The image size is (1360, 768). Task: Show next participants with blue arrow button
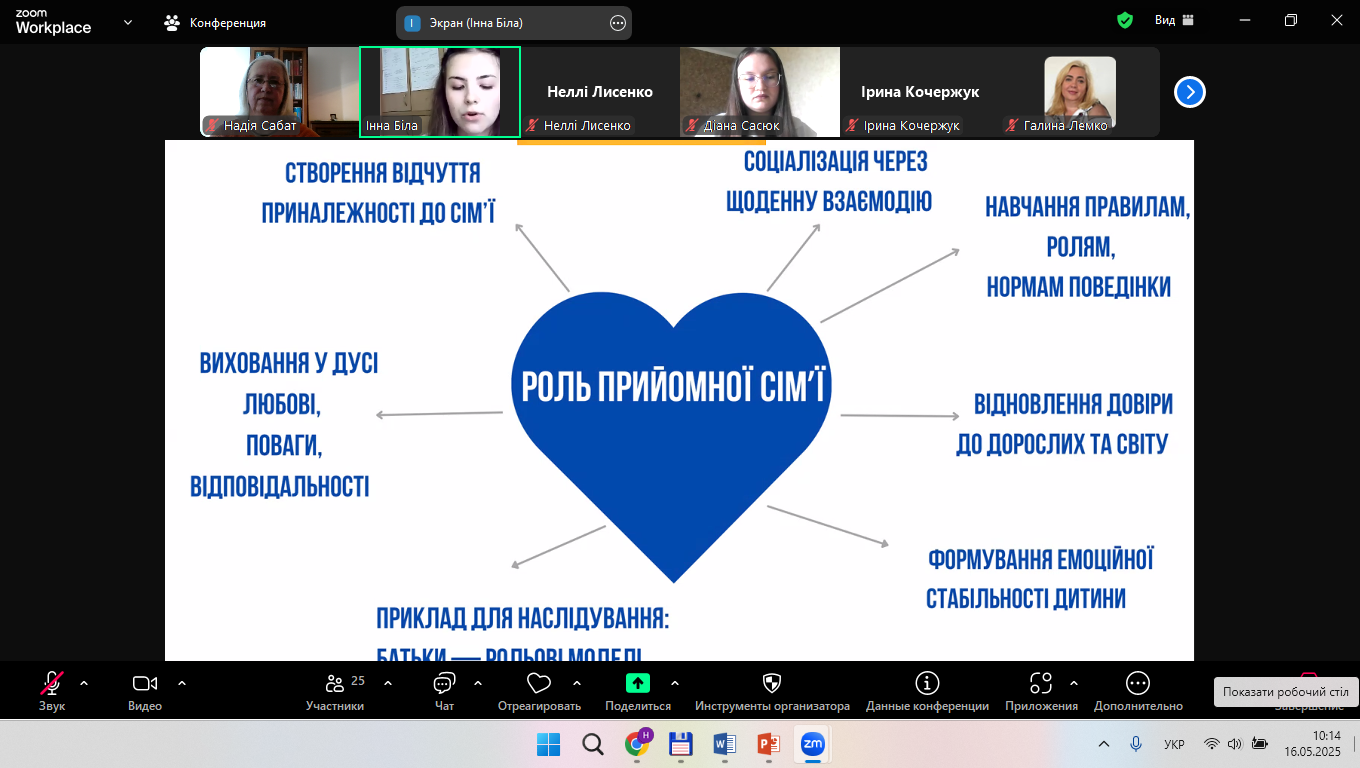(1189, 92)
